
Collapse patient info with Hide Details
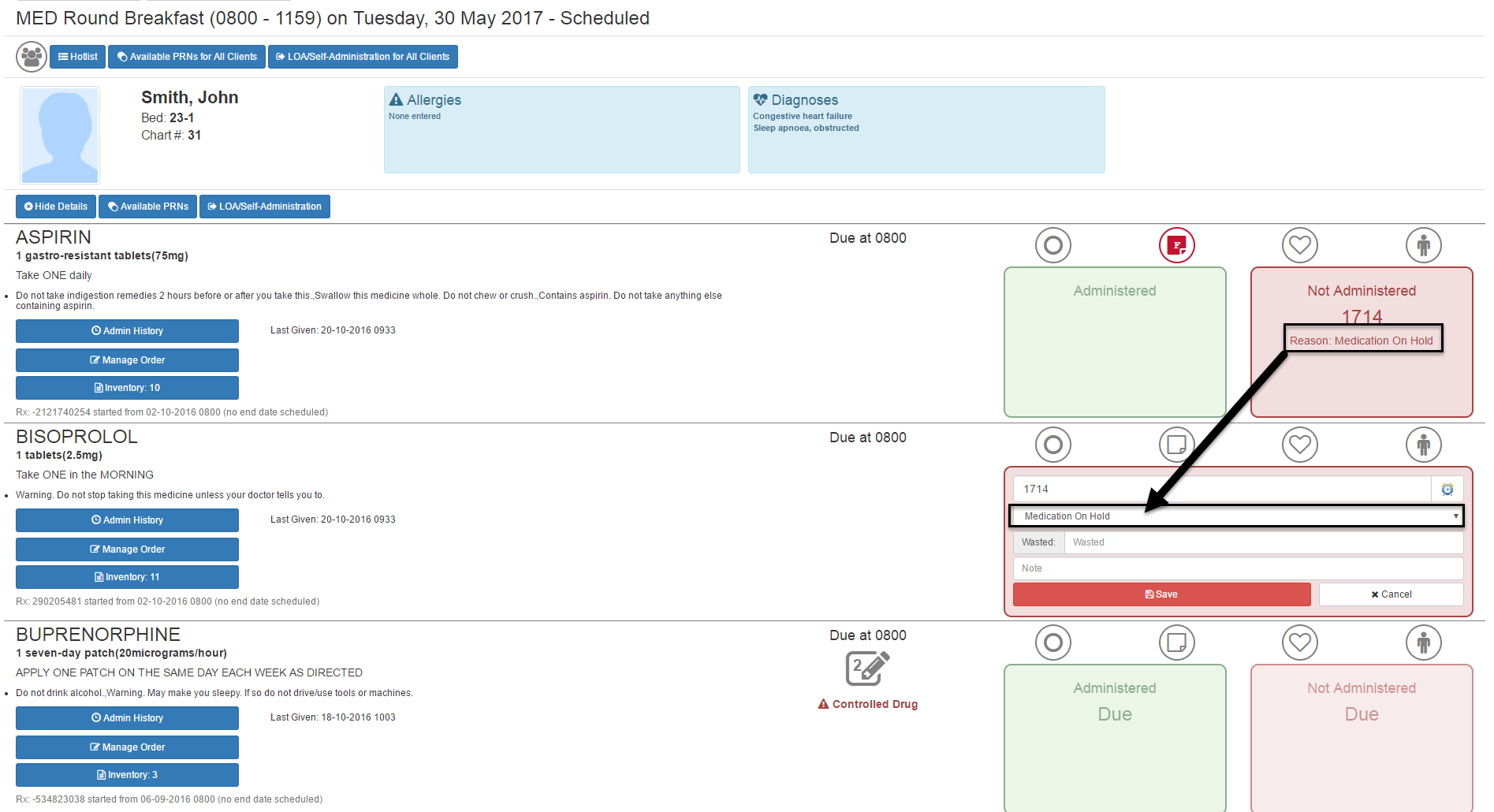point(56,207)
